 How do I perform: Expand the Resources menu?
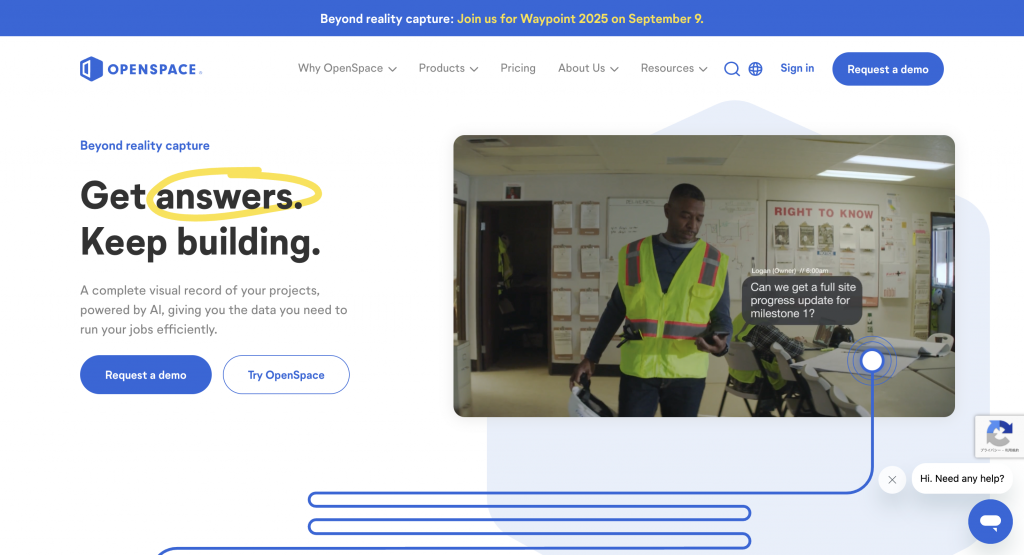click(673, 69)
